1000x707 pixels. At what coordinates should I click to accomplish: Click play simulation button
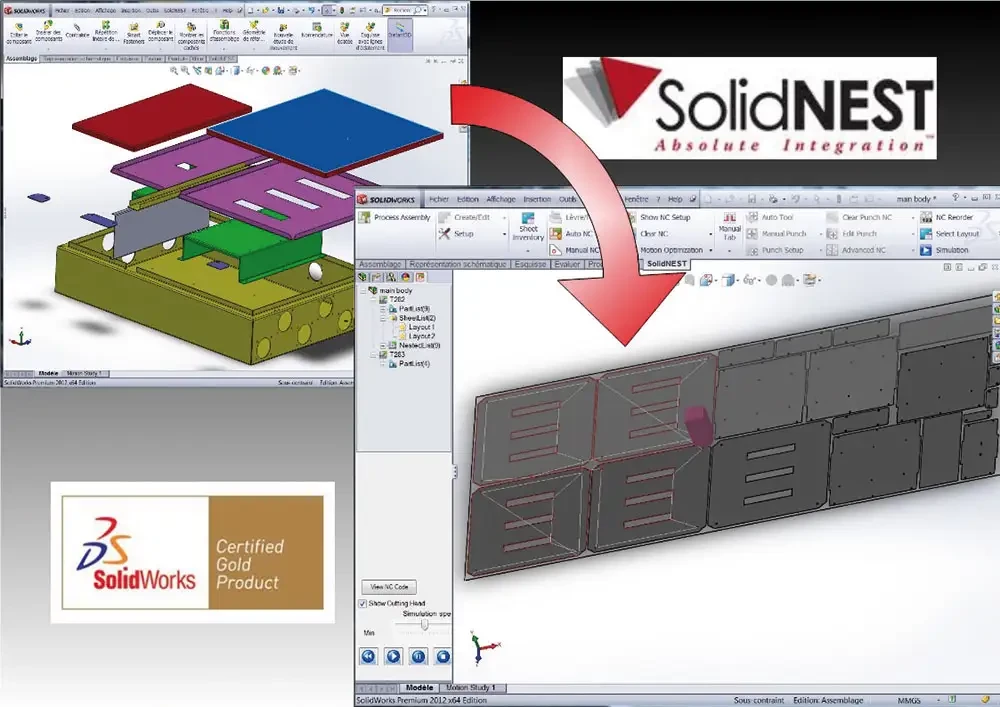[393, 656]
